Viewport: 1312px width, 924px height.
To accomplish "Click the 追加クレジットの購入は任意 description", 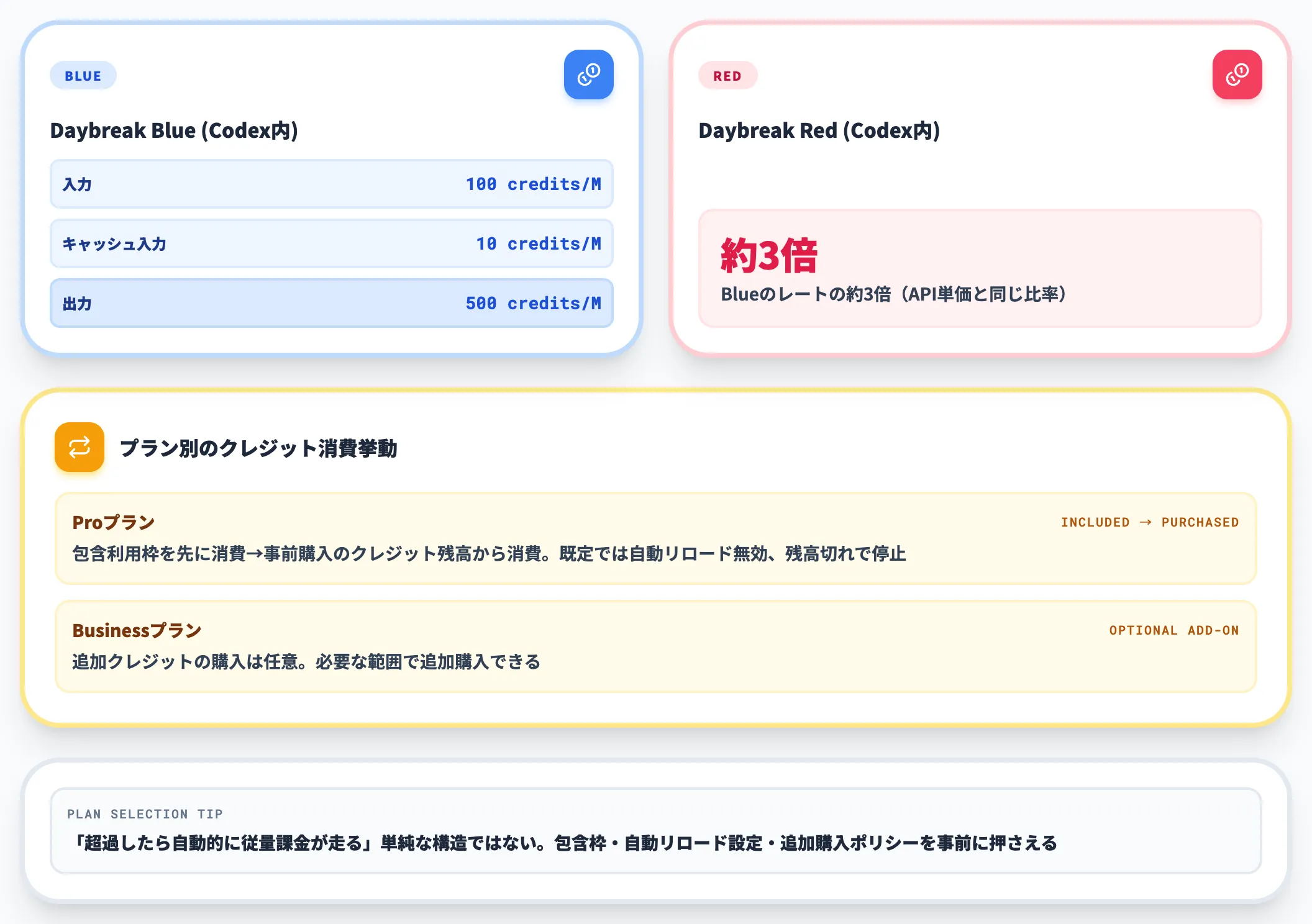I will (x=306, y=661).
